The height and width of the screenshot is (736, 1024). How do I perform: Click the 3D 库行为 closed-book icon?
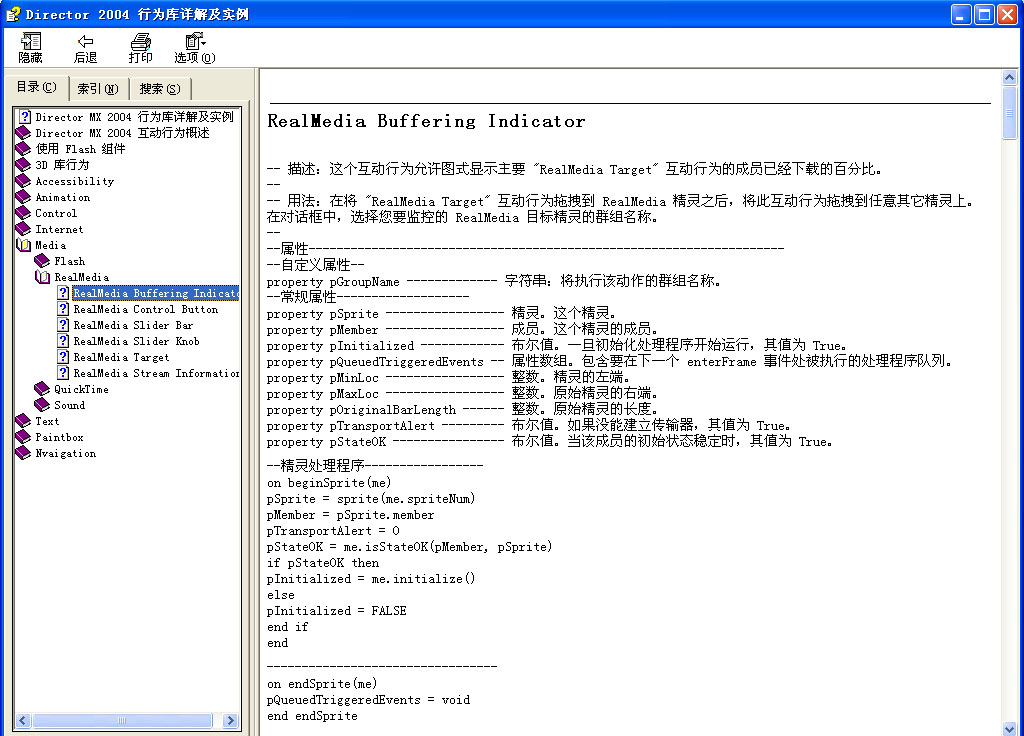pos(24,165)
